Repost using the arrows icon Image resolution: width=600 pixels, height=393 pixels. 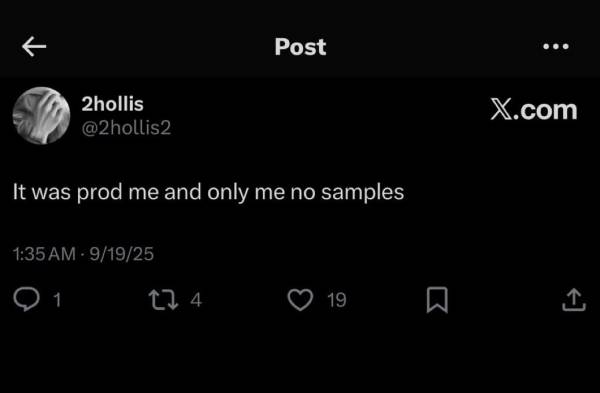click(163, 300)
